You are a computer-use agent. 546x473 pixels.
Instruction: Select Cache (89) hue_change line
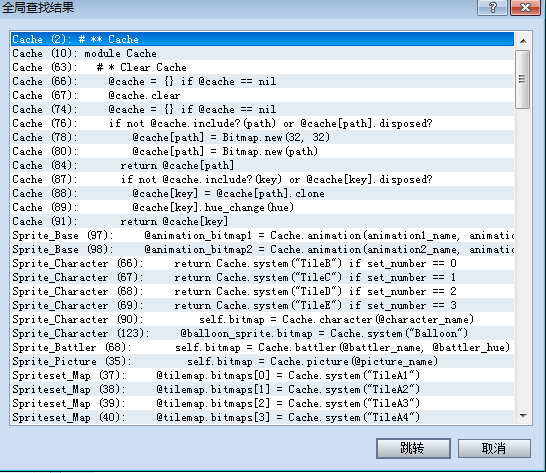click(x=262, y=207)
